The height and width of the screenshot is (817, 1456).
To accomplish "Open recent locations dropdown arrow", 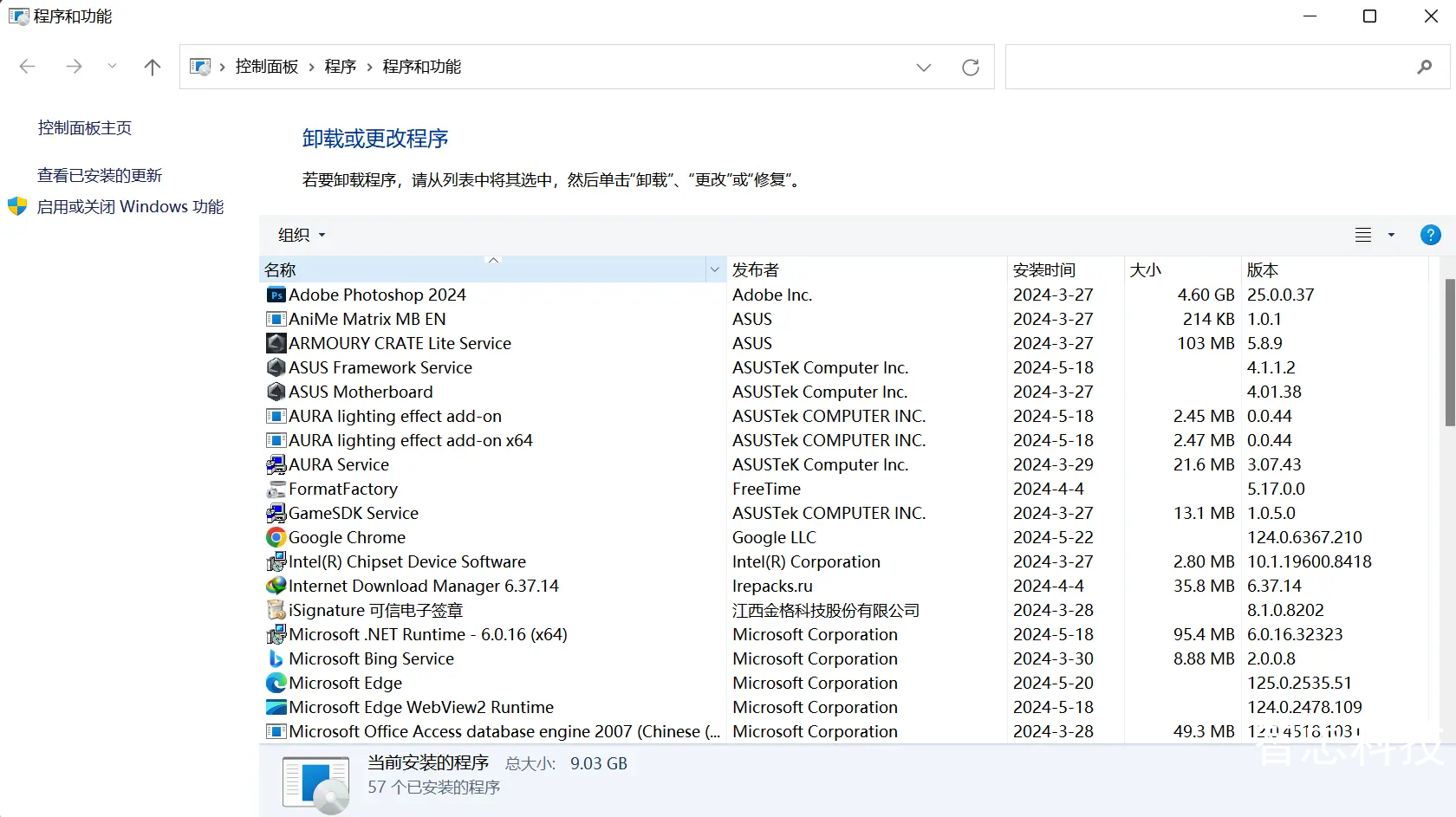I will pyautogui.click(x=112, y=67).
